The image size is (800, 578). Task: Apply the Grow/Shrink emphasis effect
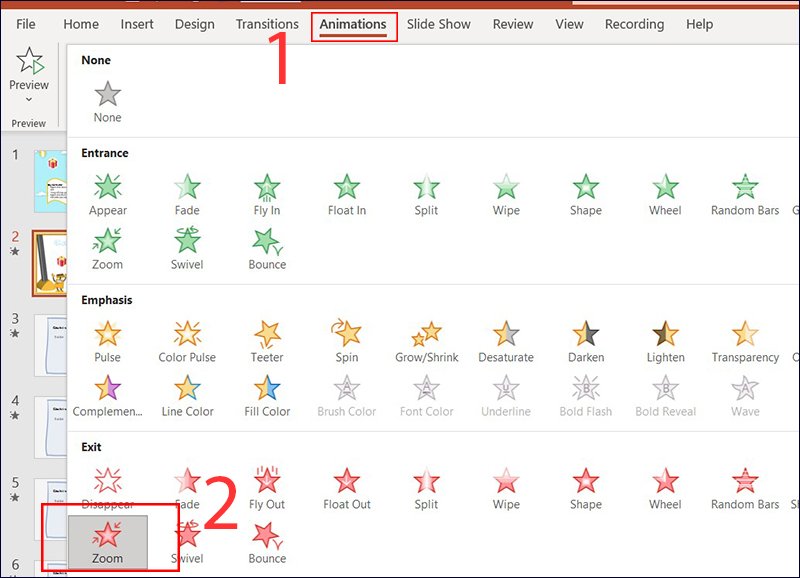(x=427, y=342)
